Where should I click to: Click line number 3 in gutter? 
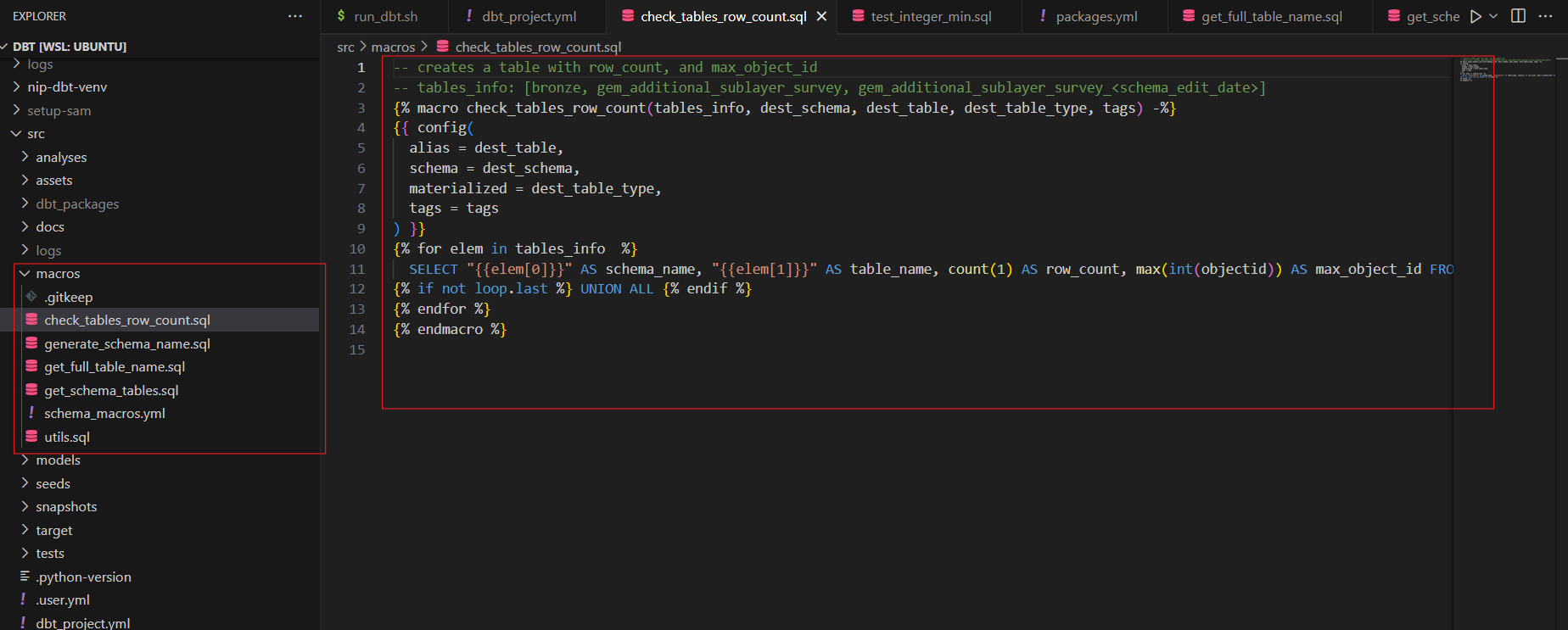361,108
